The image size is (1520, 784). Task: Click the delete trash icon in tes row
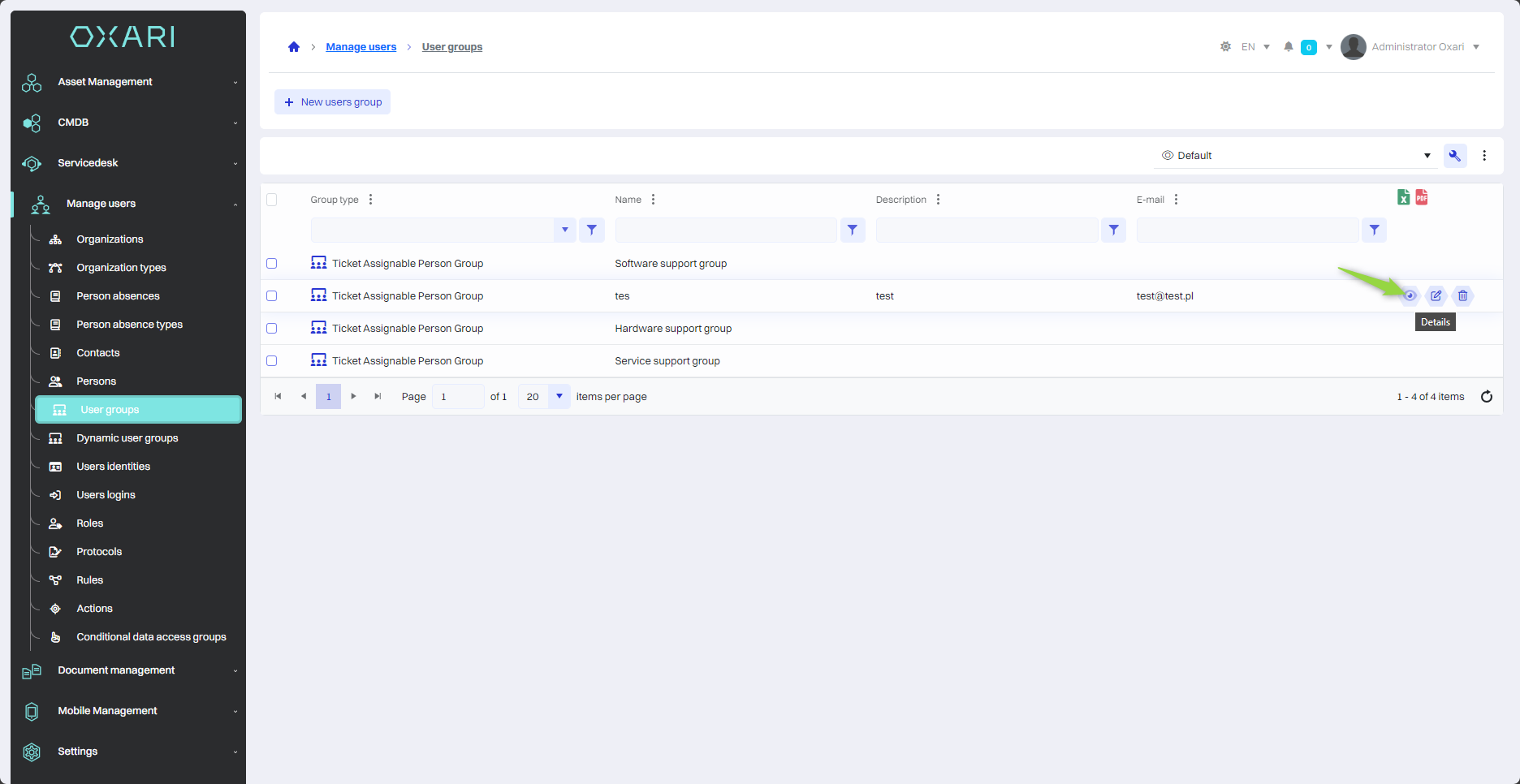[1462, 296]
